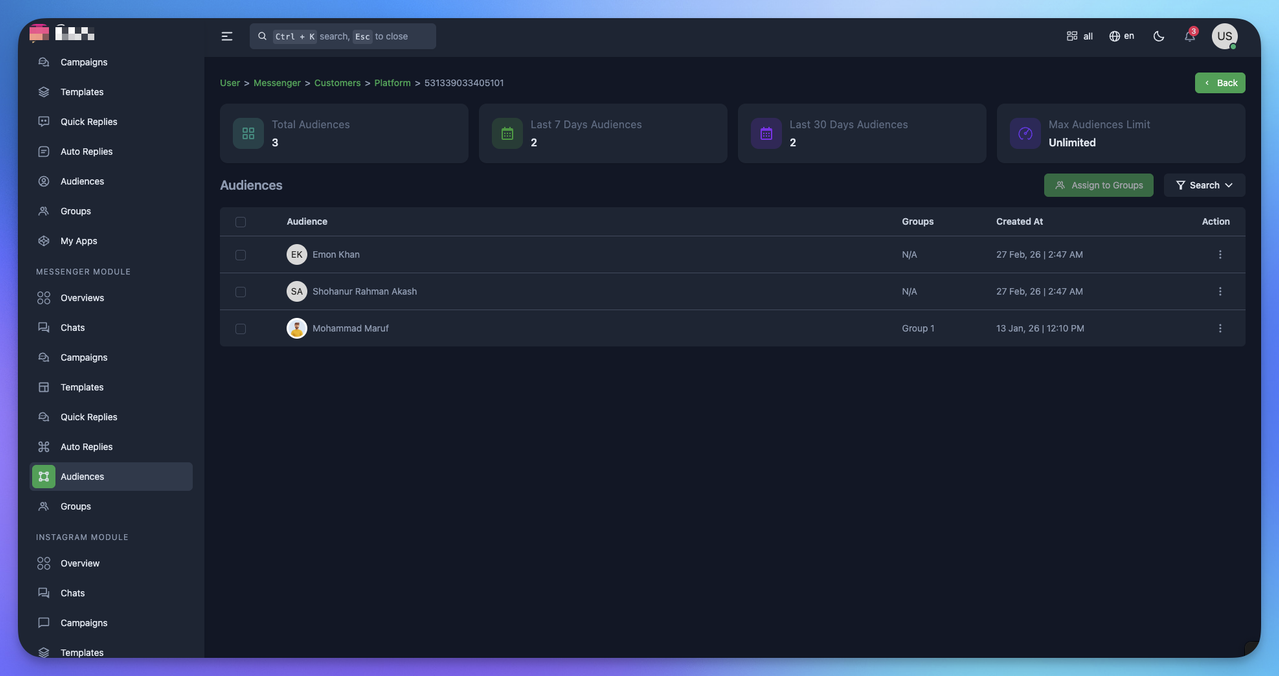Open notifications bell icon

1190,36
